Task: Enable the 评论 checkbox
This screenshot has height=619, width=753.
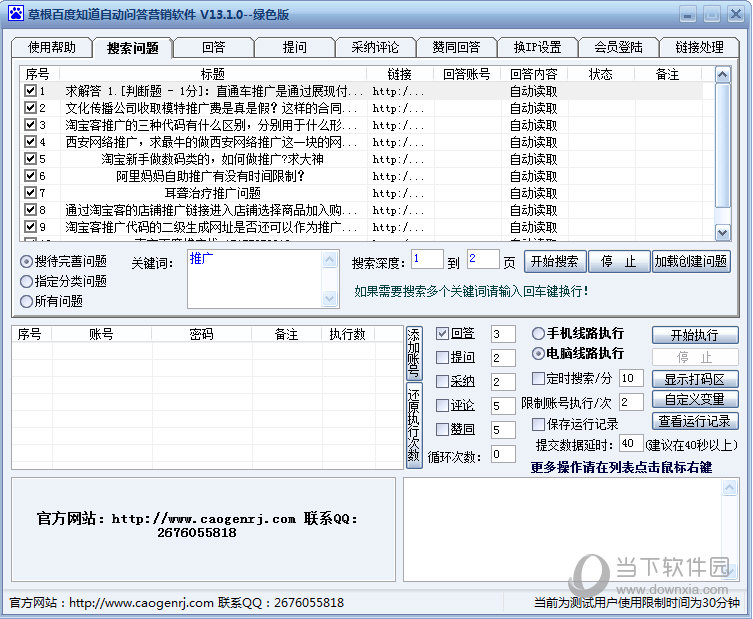Action: coord(442,405)
